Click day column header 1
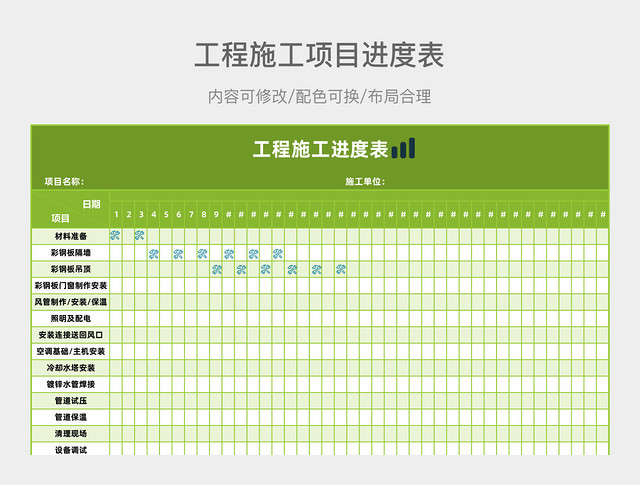Screen dimensions: 640x485 (116, 214)
